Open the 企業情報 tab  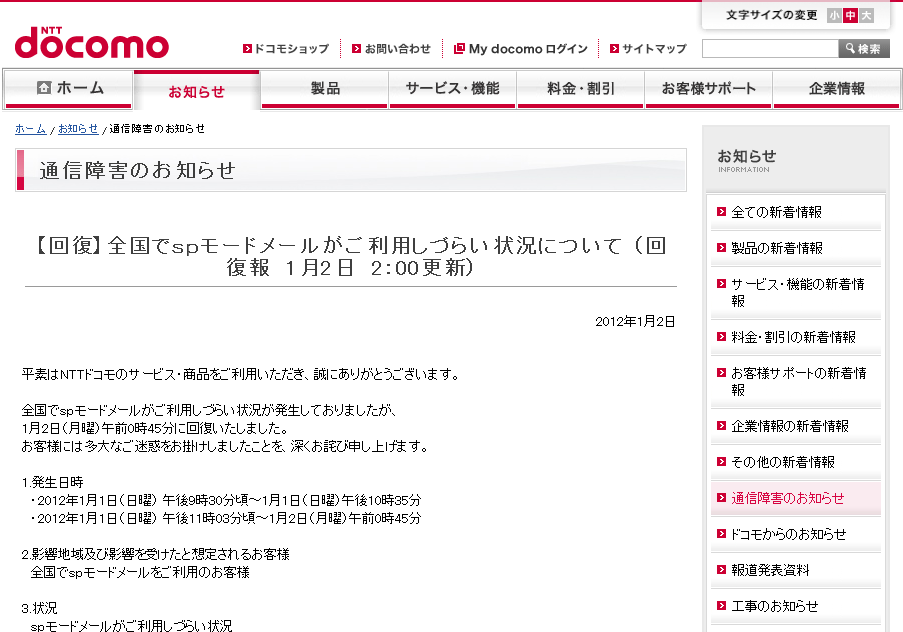pos(836,89)
